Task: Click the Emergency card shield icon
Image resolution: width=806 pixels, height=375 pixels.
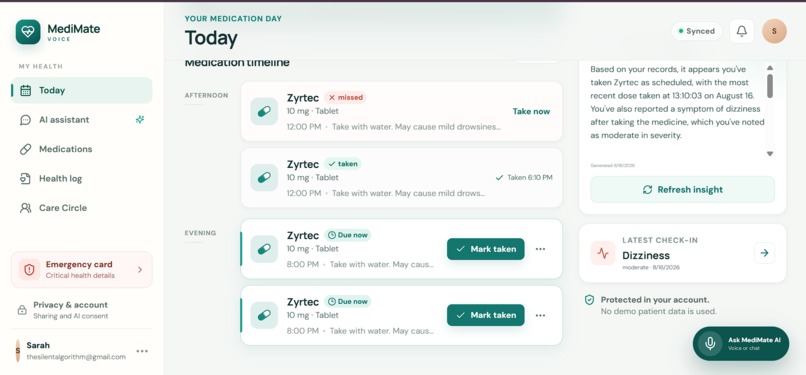Action: click(x=29, y=270)
